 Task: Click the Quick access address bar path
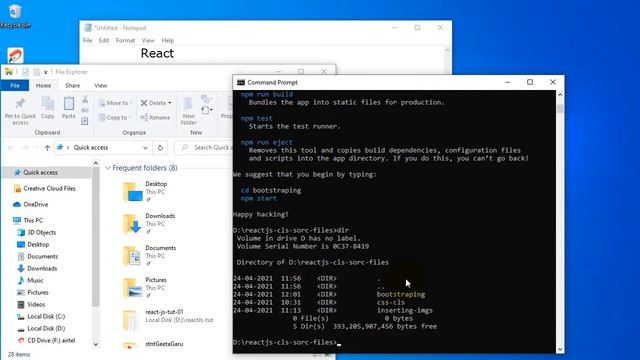point(91,148)
